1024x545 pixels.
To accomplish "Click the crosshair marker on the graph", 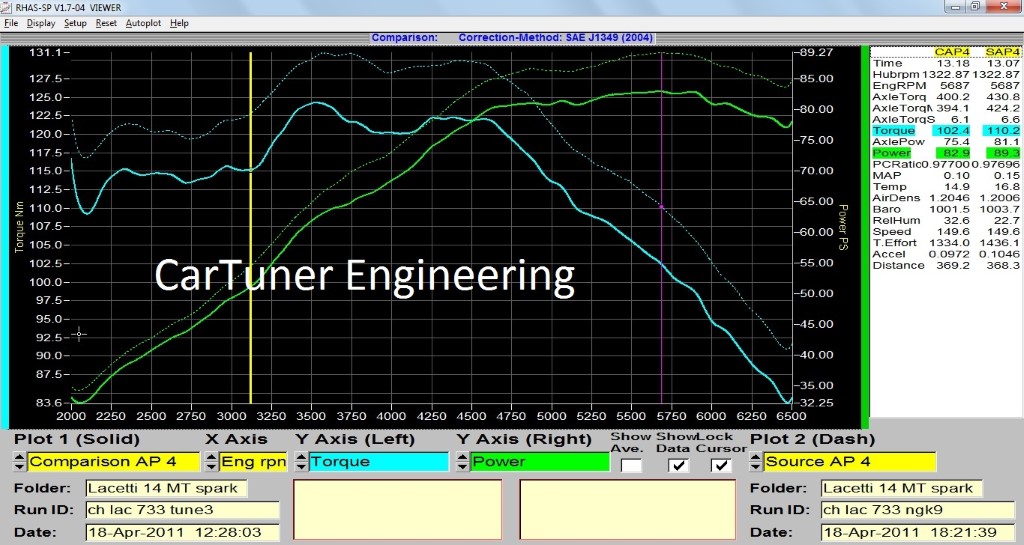I will [79, 334].
